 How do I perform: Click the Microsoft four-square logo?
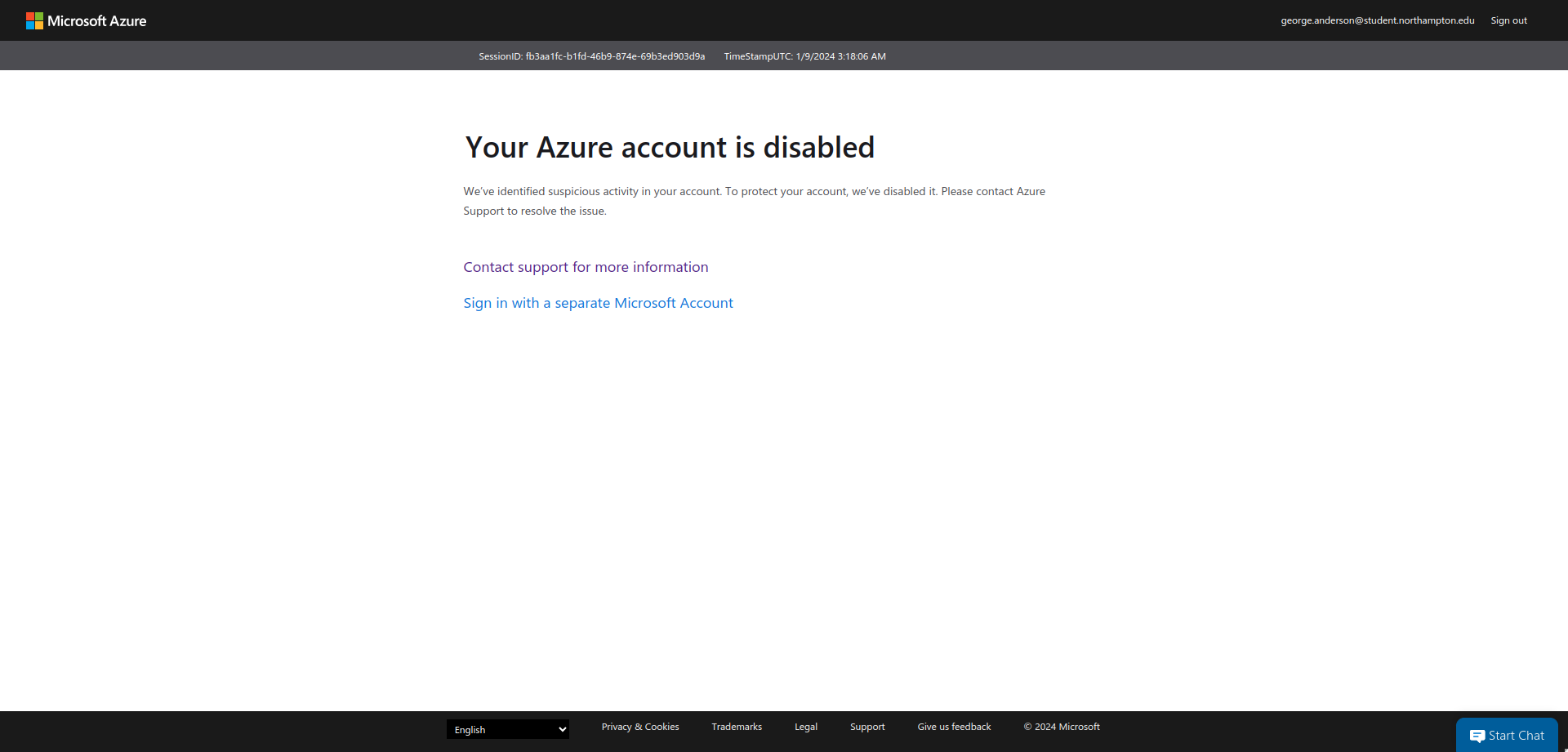coord(36,20)
